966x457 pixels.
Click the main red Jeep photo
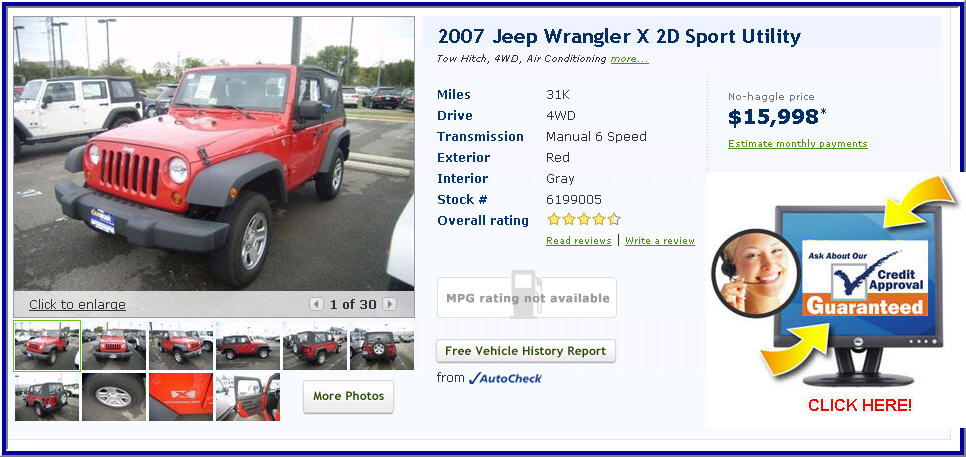(x=214, y=153)
